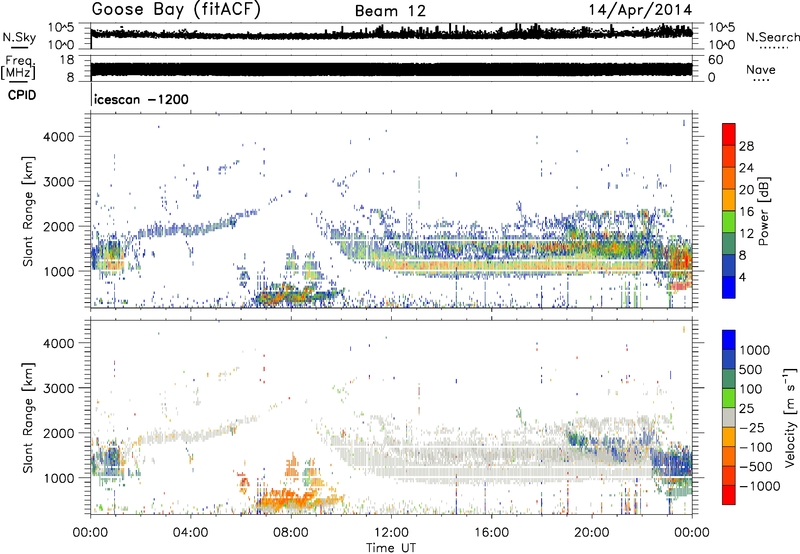This screenshot has height=554, width=800.
Task: Click the gray -25 to 25 velocity band
Action: coord(729,417)
